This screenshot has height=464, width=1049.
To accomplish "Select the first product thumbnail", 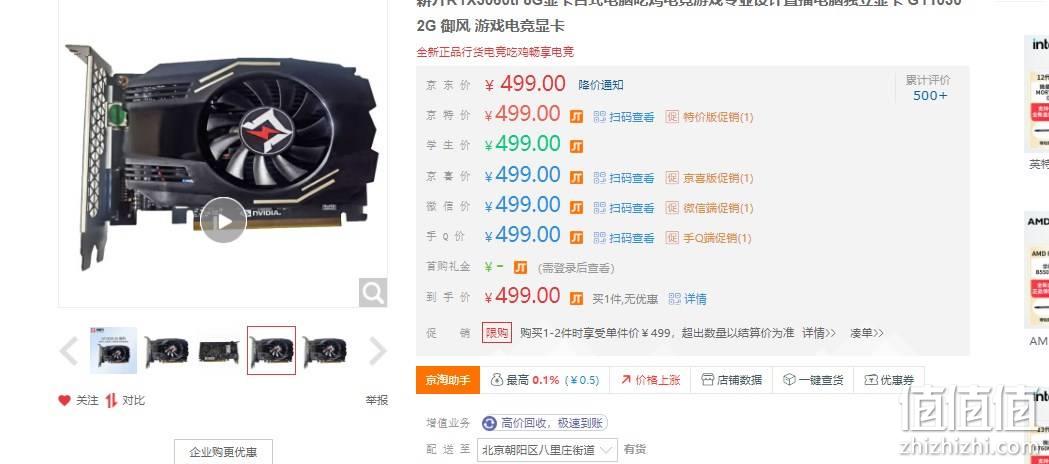I will pyautogui.click(x=114, y=350).
